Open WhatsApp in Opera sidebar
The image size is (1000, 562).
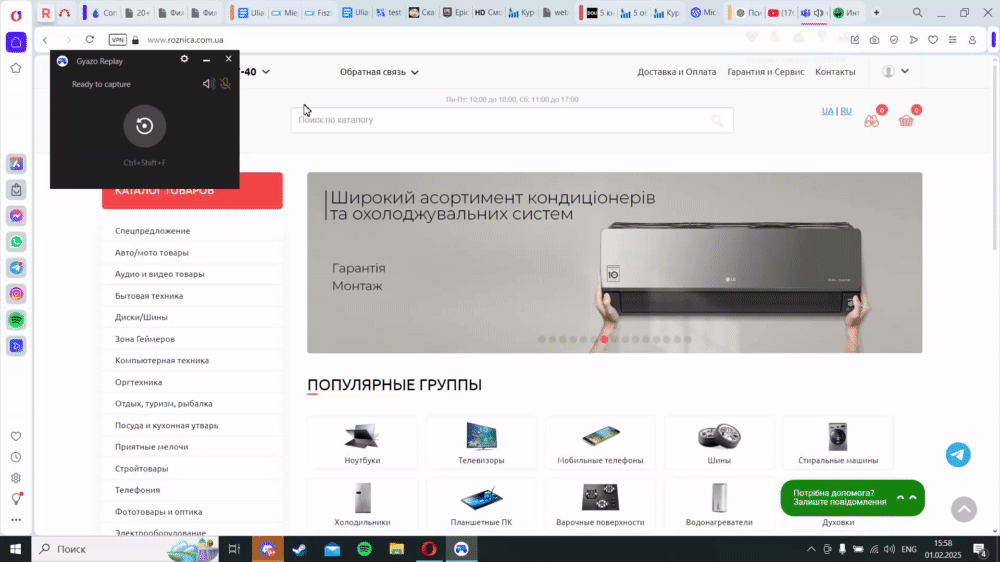click(16, 242)
